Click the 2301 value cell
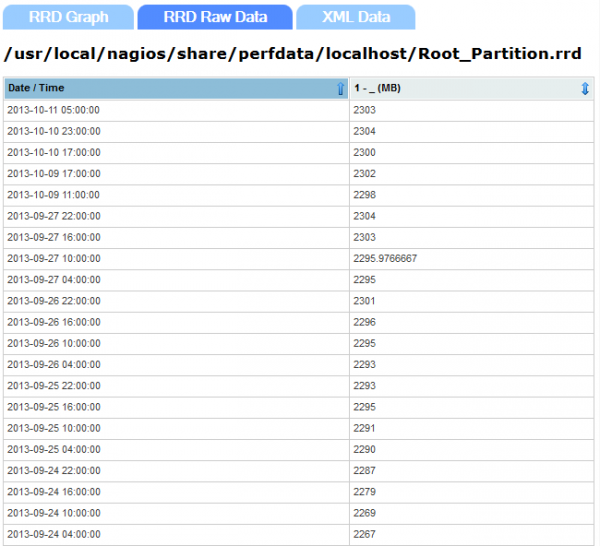 pos(365,300)
